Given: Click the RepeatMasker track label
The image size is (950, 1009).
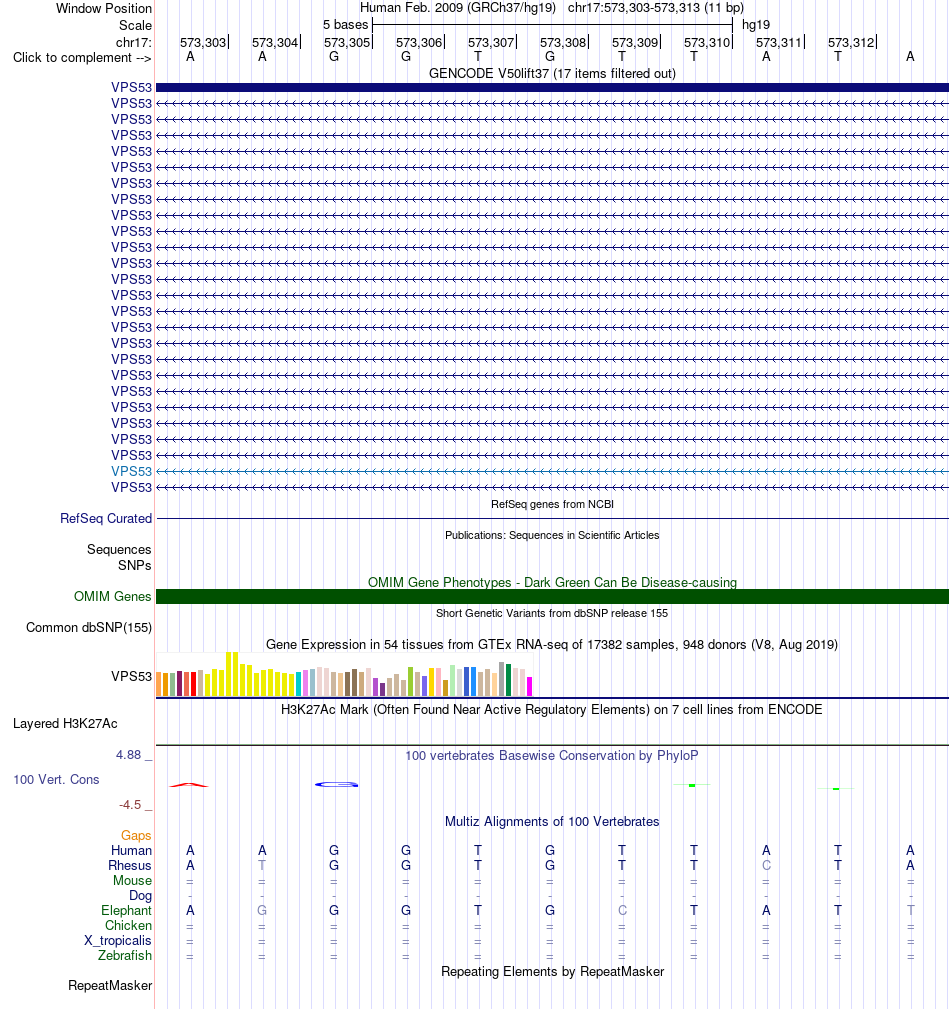Looking at the screenshot, I should tap(110, 986).
